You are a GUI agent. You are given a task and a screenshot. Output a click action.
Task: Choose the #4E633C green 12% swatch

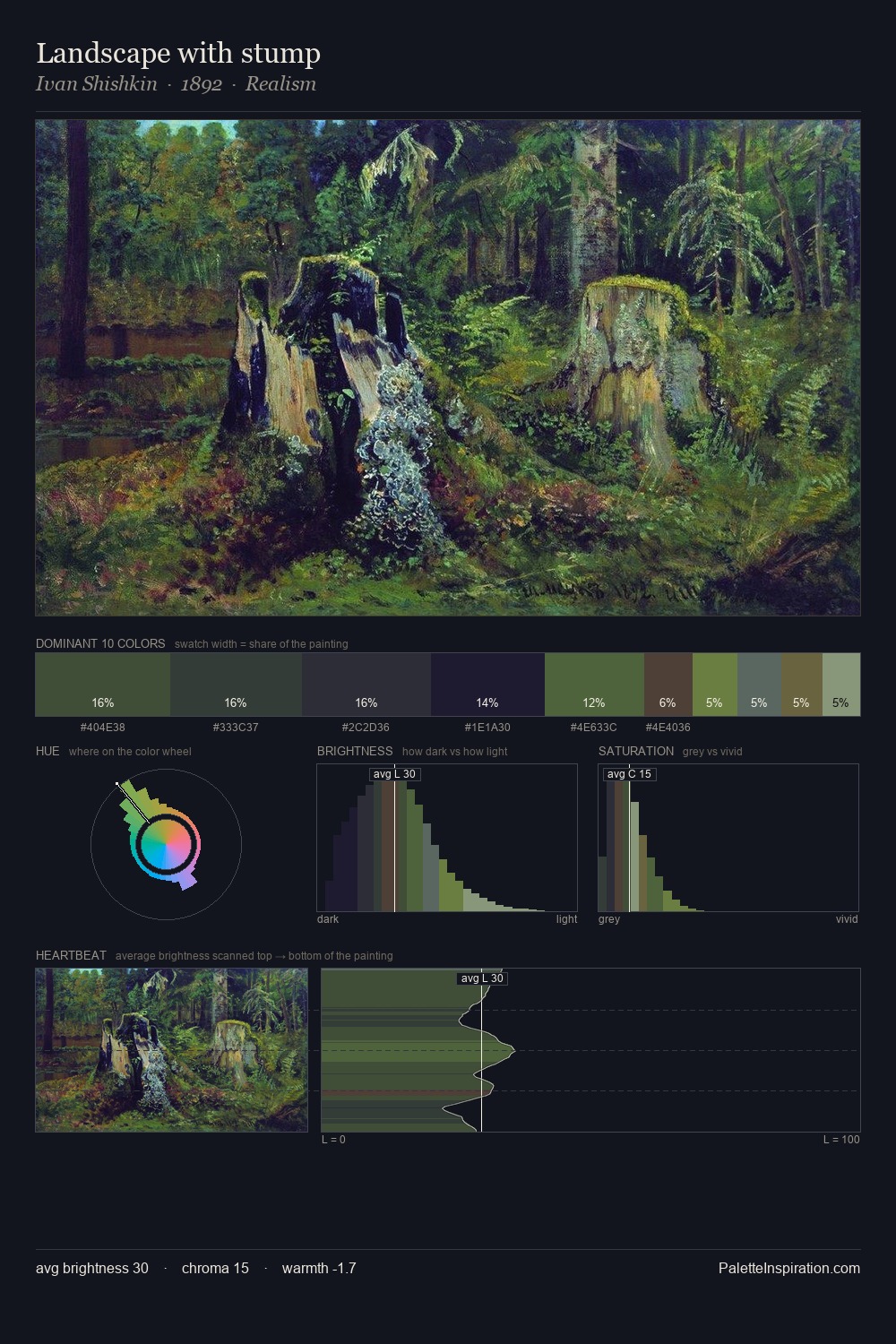tap(594, 685)
